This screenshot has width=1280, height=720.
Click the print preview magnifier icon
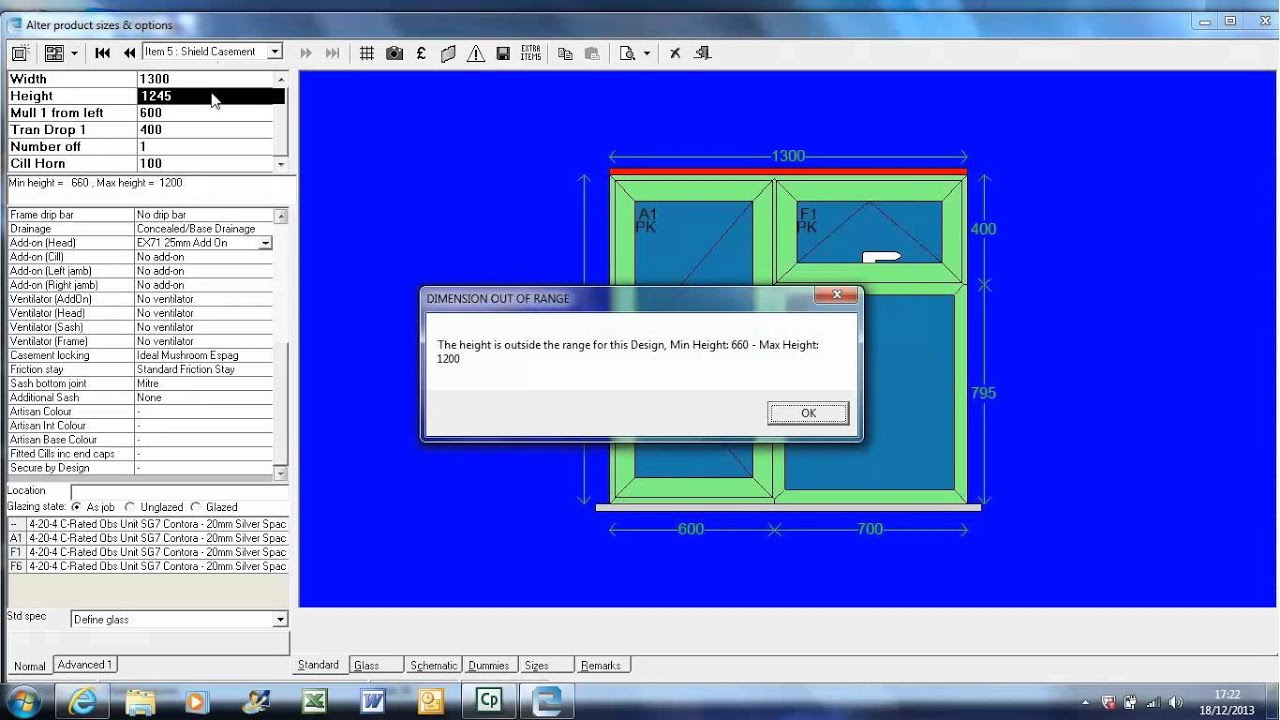(x=628, y=53)
